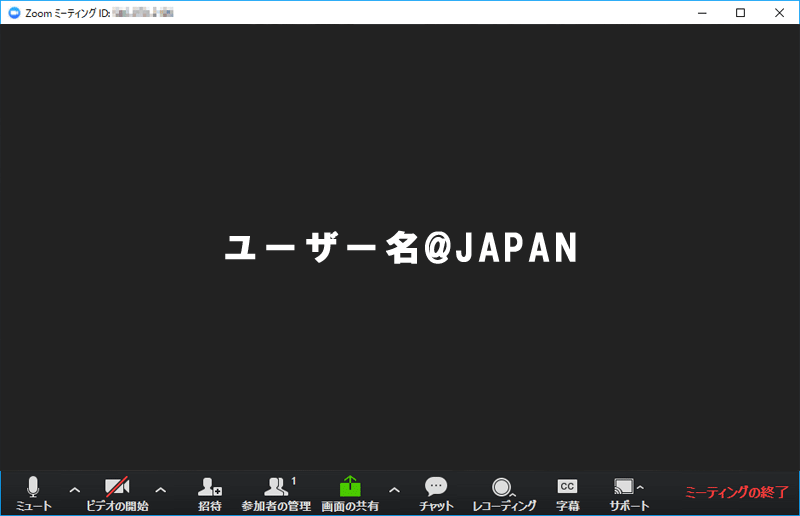Mute the microphone (ミュート)

(33, 487)
